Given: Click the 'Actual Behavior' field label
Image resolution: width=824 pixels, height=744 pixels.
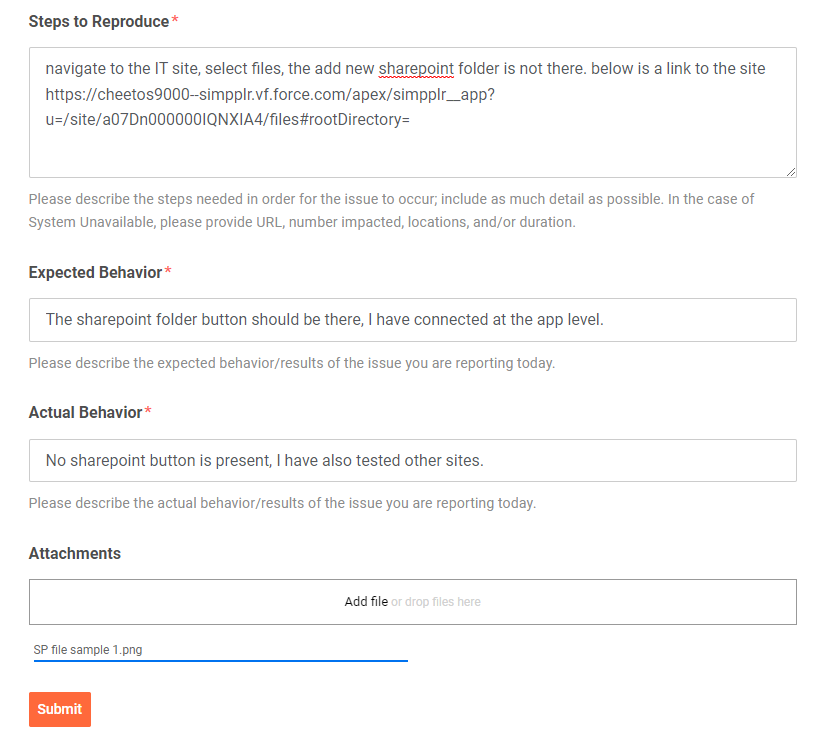Looking at the screenshot, I should click(85, 412).
